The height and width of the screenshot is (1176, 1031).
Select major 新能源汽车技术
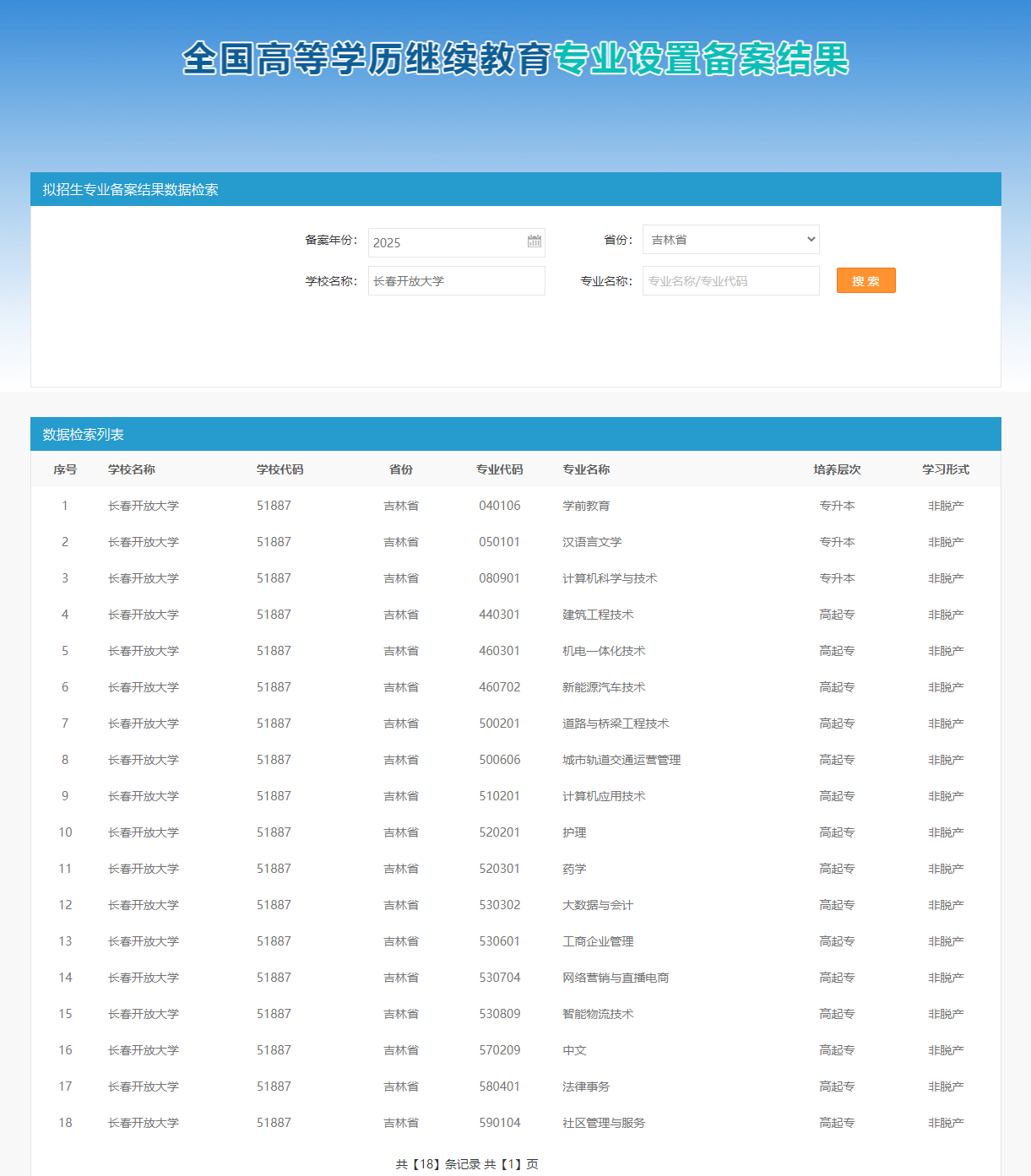pos(605,687)
